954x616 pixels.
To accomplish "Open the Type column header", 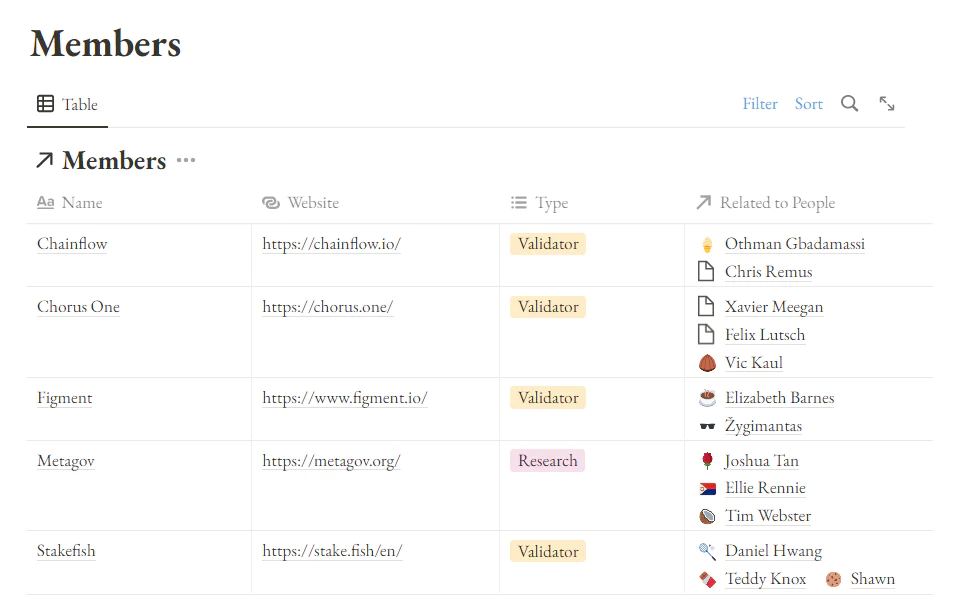I will click(x=539, y=203).
